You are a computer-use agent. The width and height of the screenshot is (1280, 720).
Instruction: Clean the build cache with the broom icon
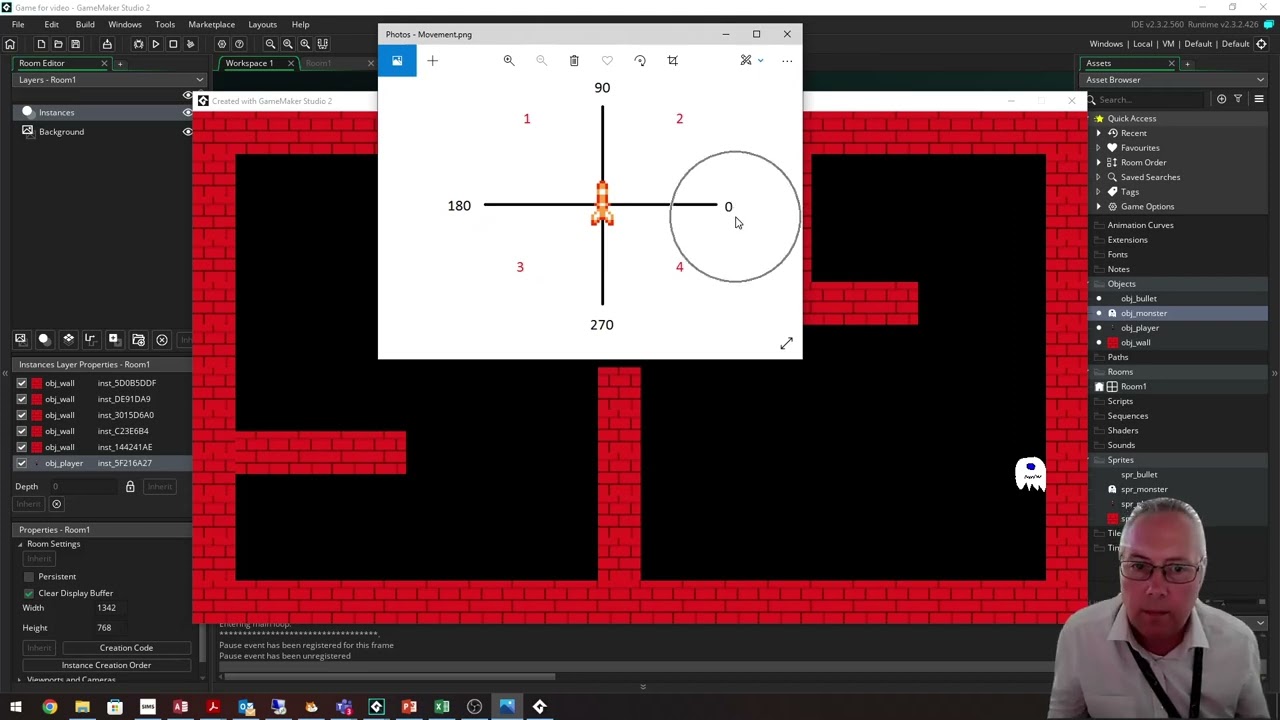pos(190,44)
